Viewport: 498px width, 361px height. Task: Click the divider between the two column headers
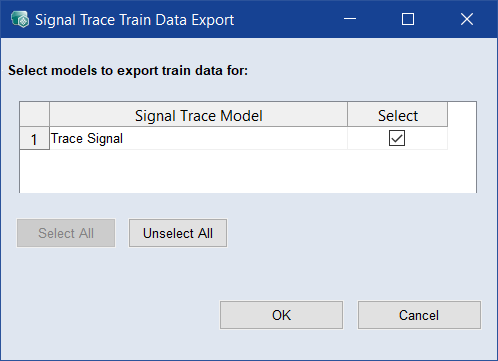click(x=347, y=114)
